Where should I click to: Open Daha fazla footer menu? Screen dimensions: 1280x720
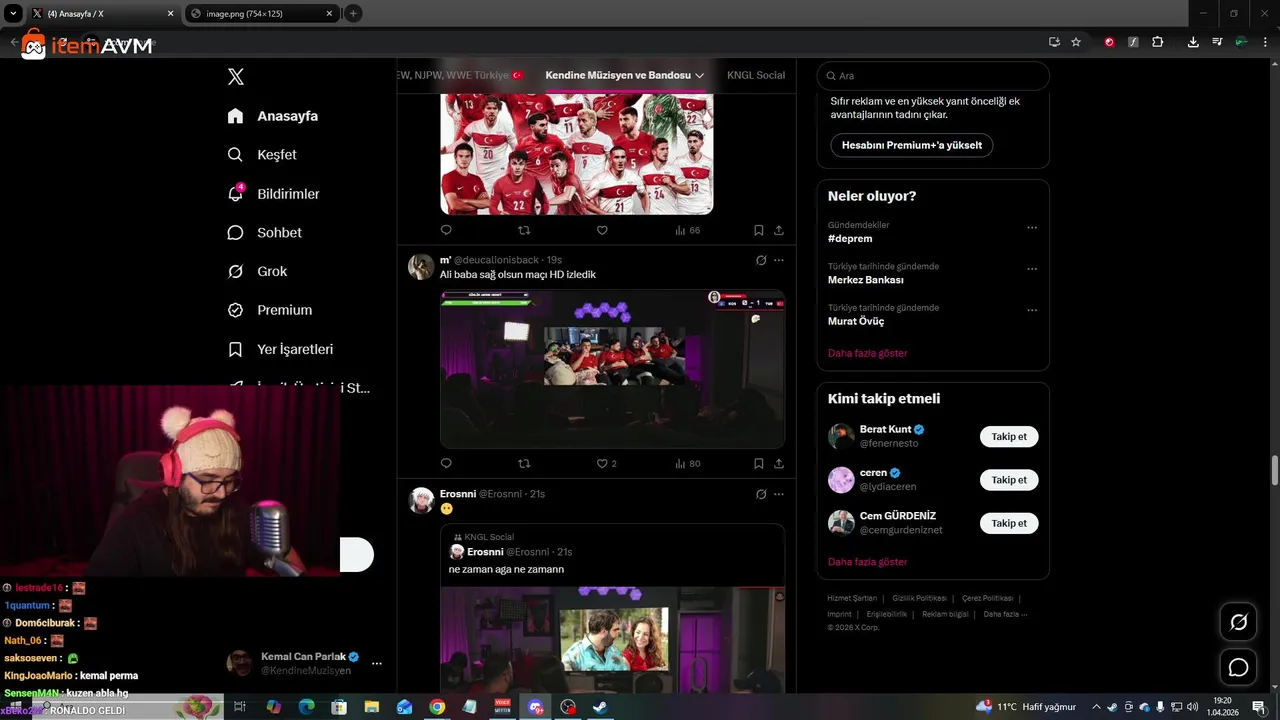[x=1005, y=614]
